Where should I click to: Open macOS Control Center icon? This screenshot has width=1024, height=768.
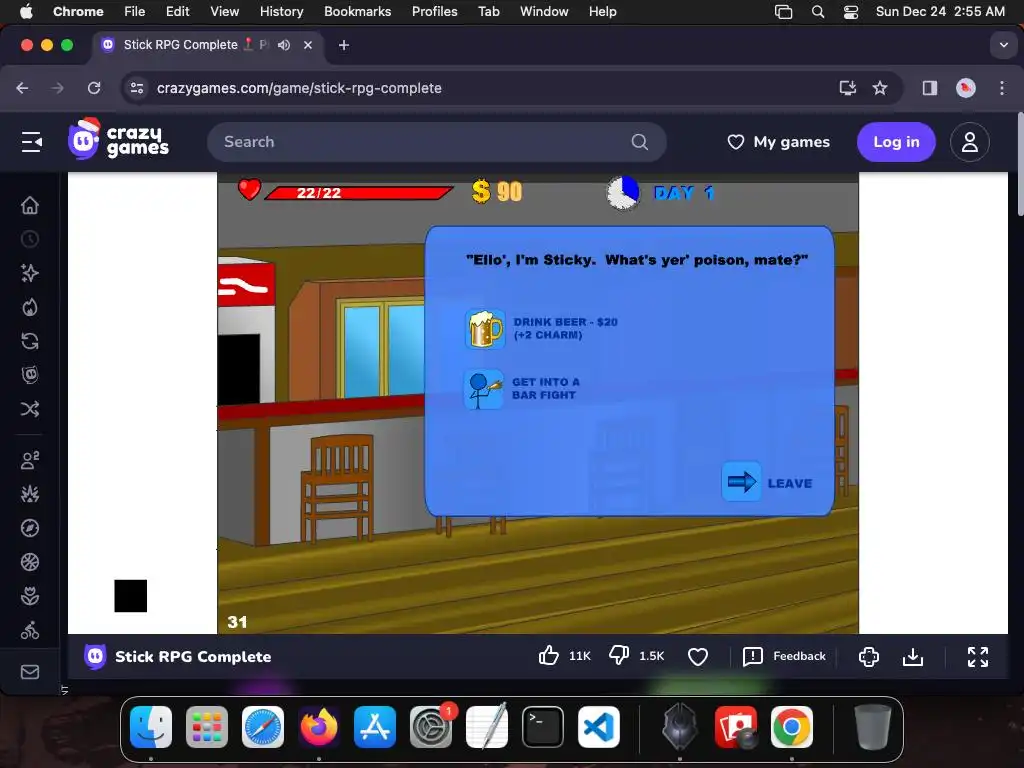coord(851,12)
